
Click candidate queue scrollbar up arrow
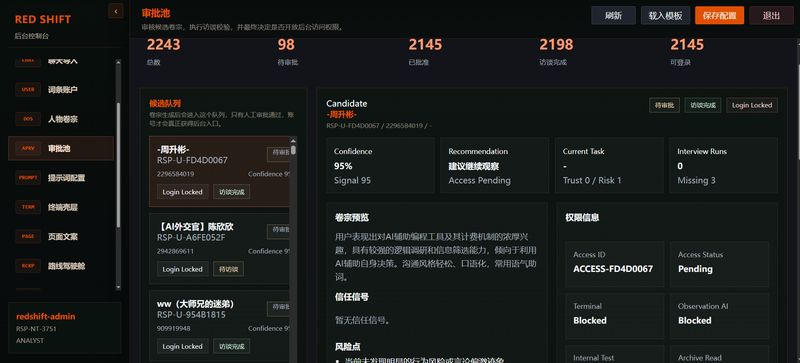coord(293,141)
